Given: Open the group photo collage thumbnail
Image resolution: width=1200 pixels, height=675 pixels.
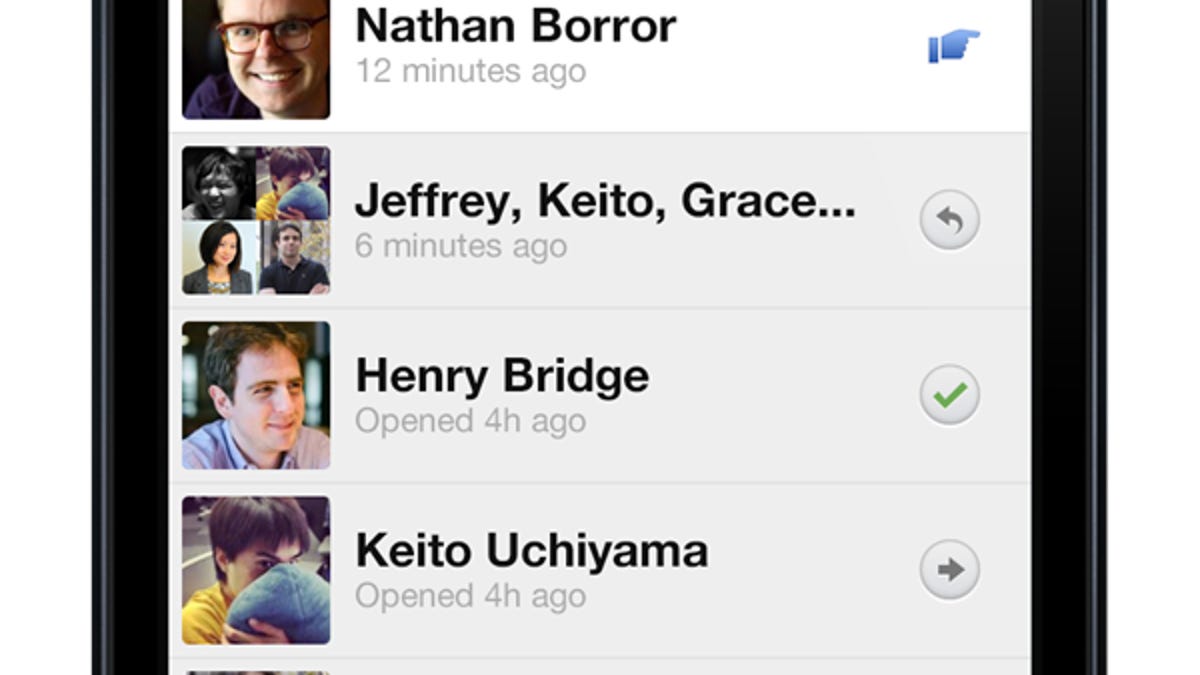Looking at the screenshot, I should point(256,220).
